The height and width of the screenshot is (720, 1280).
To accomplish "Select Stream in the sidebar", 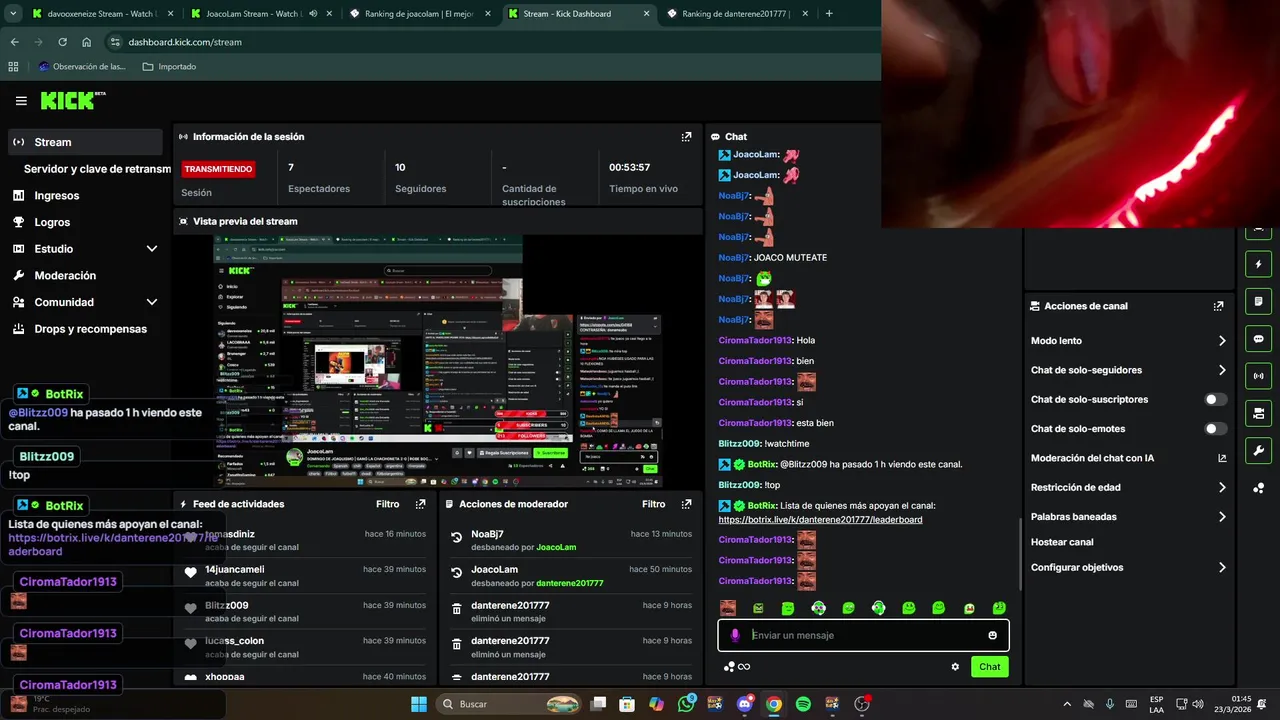I will [86, 142].
